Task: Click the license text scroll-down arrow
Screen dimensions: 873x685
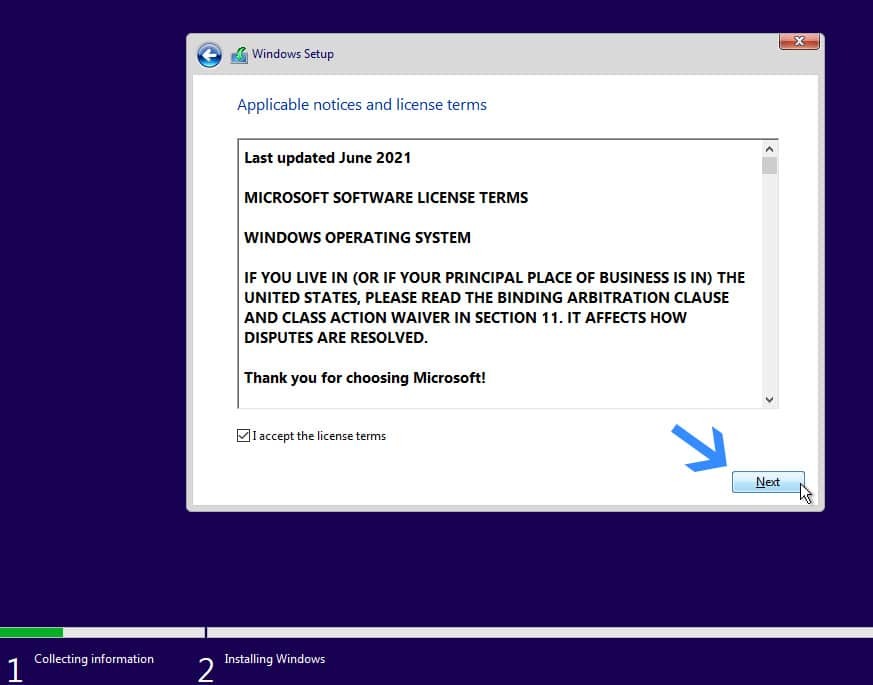Action: tap(769, 399)
